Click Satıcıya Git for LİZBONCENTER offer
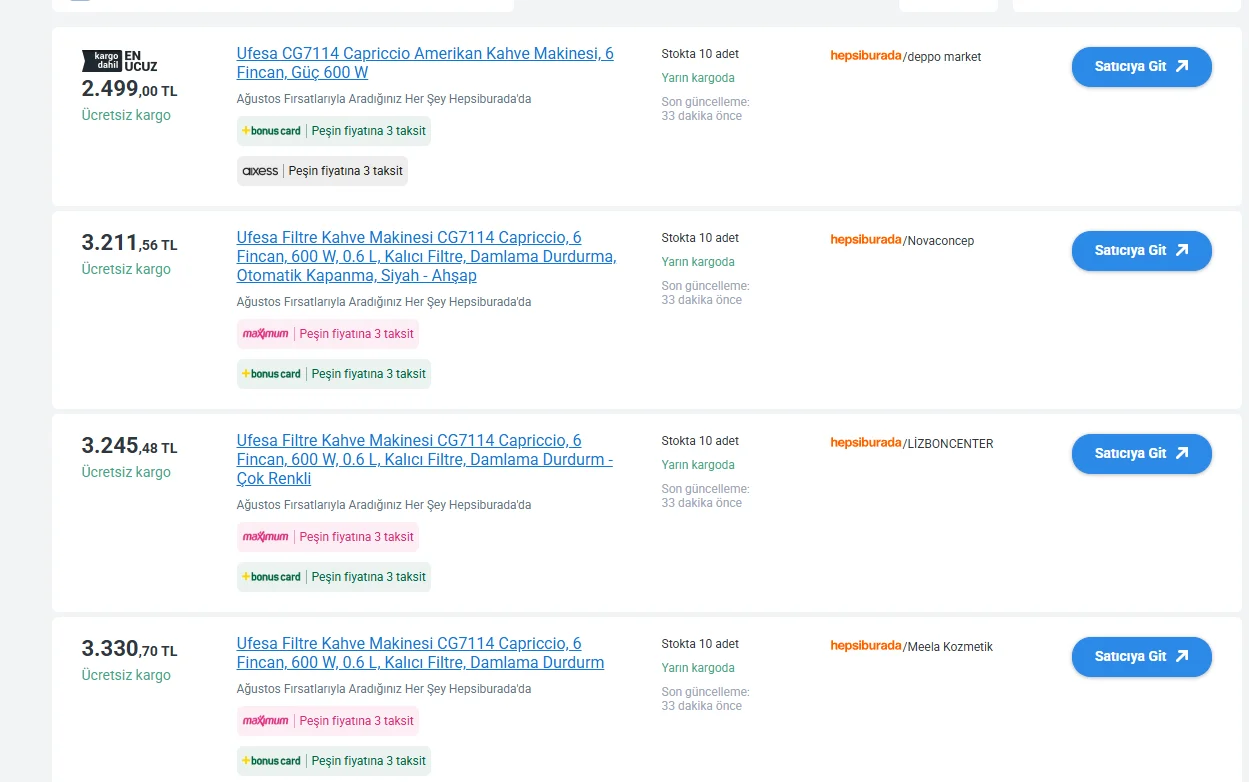Image resolution: width=1249 pixels, height=782 pixels. pos(1141,454)
